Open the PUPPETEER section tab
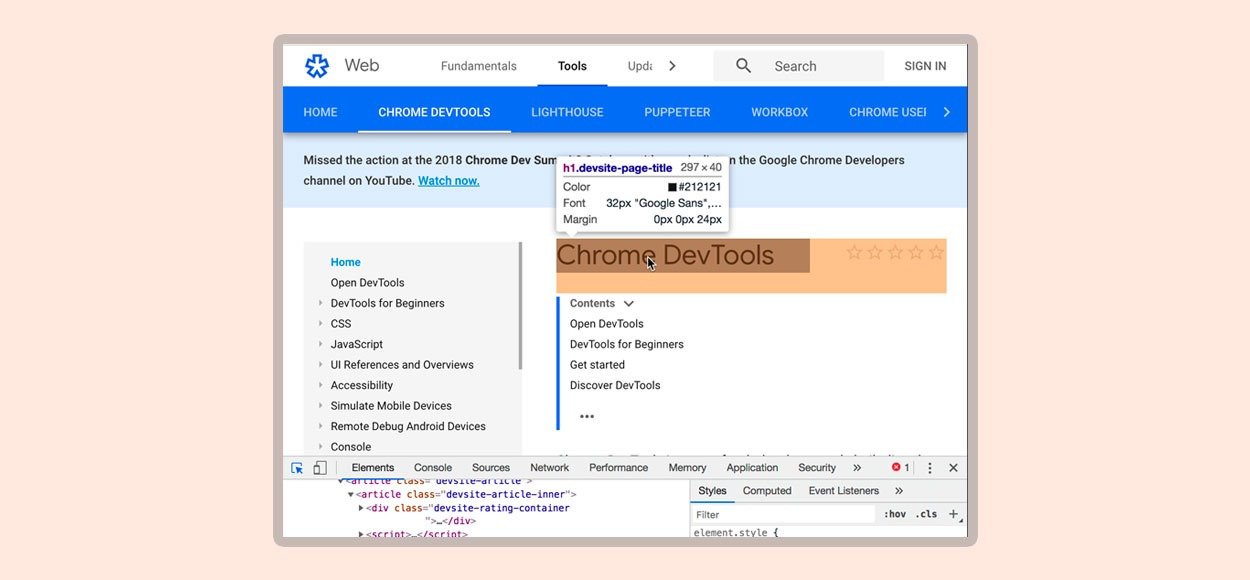Screen dimensions: 1250x580 pyautogui.click(x=677, y=112)
